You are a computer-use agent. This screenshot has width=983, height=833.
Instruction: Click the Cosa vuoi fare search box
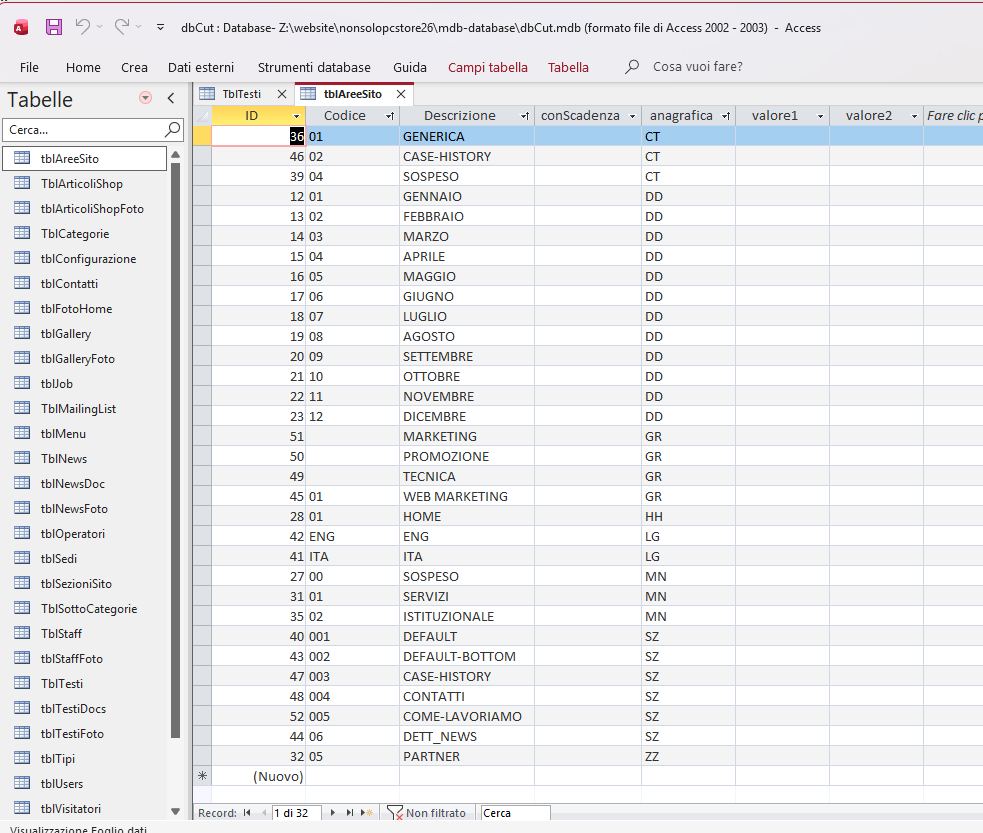click(x=697, y=66)
